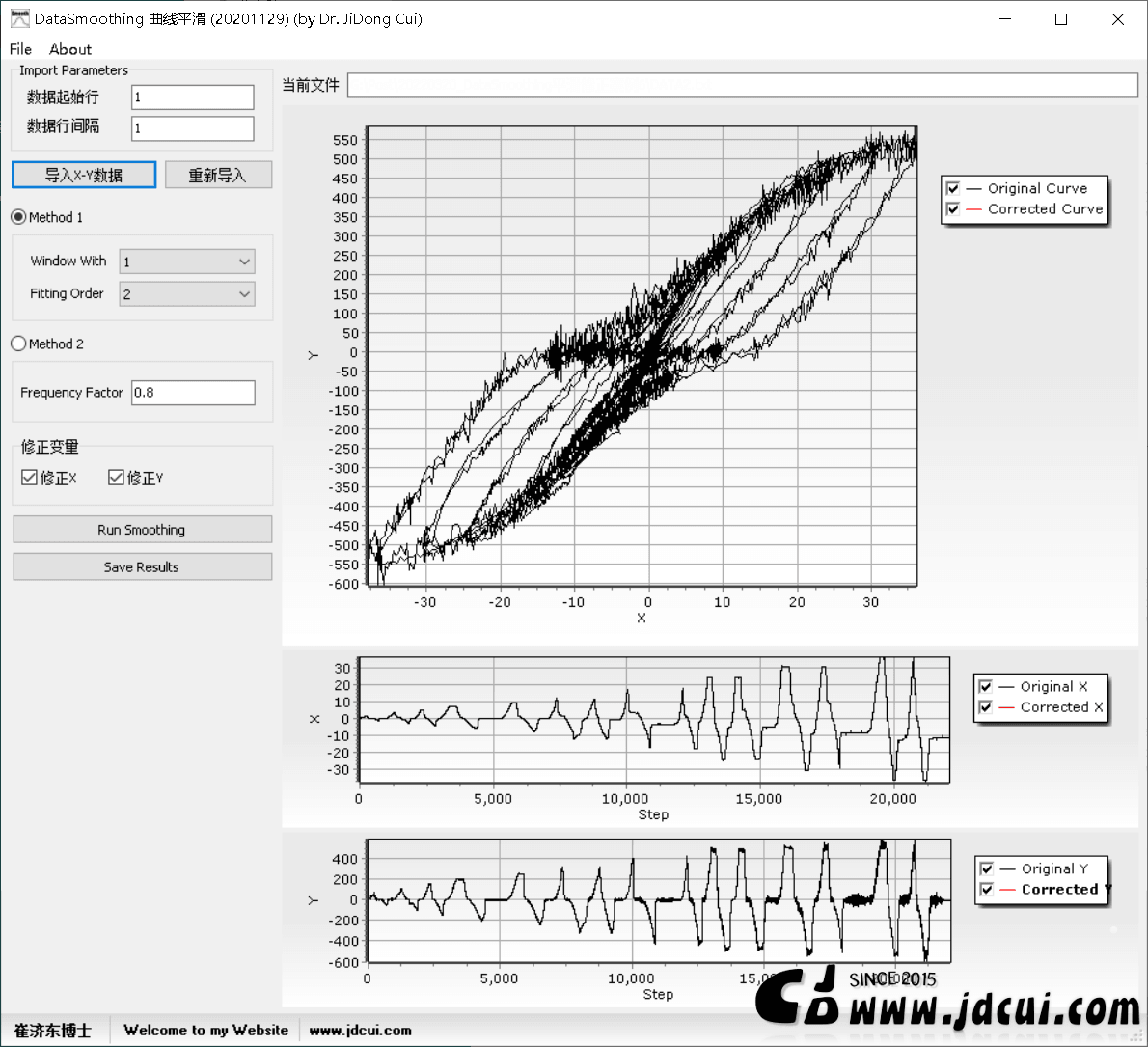The height and width of the screenshot is (1047, 1148).
Task: Toggle the 修正X checkbox
Action: pyautogui.click(x=29, y=478)
